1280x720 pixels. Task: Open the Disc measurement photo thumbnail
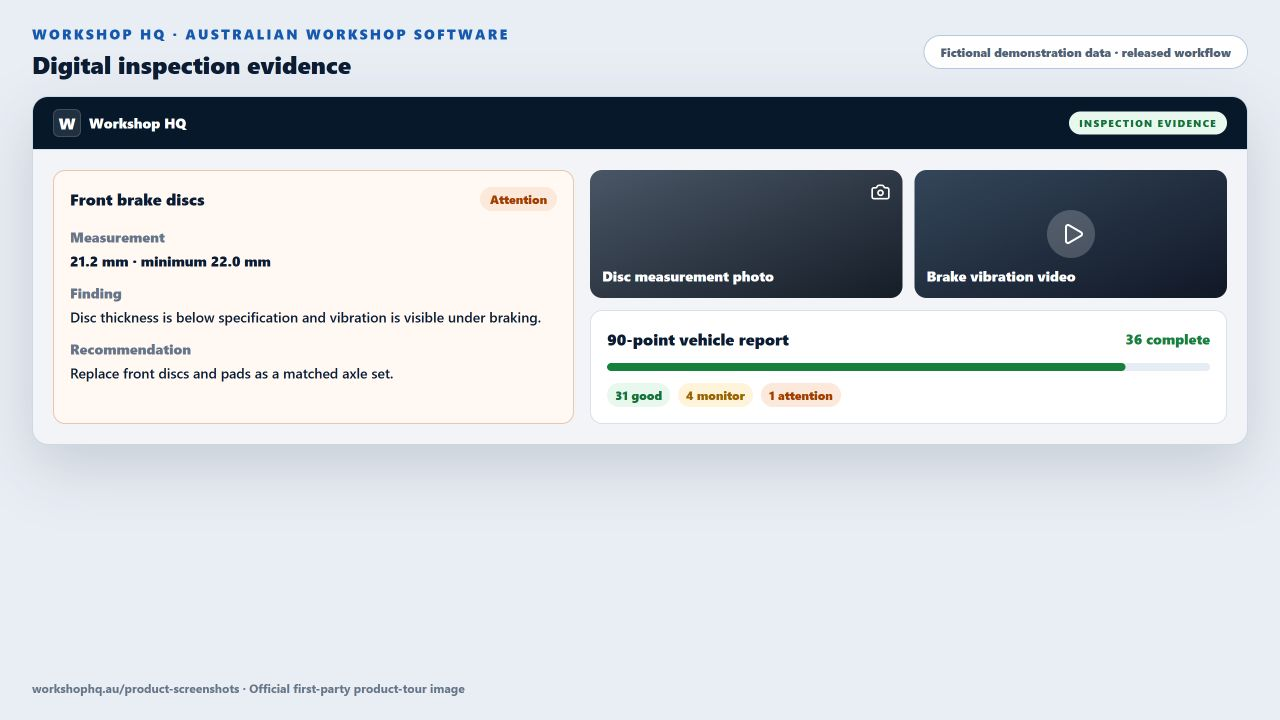(746, 234)
